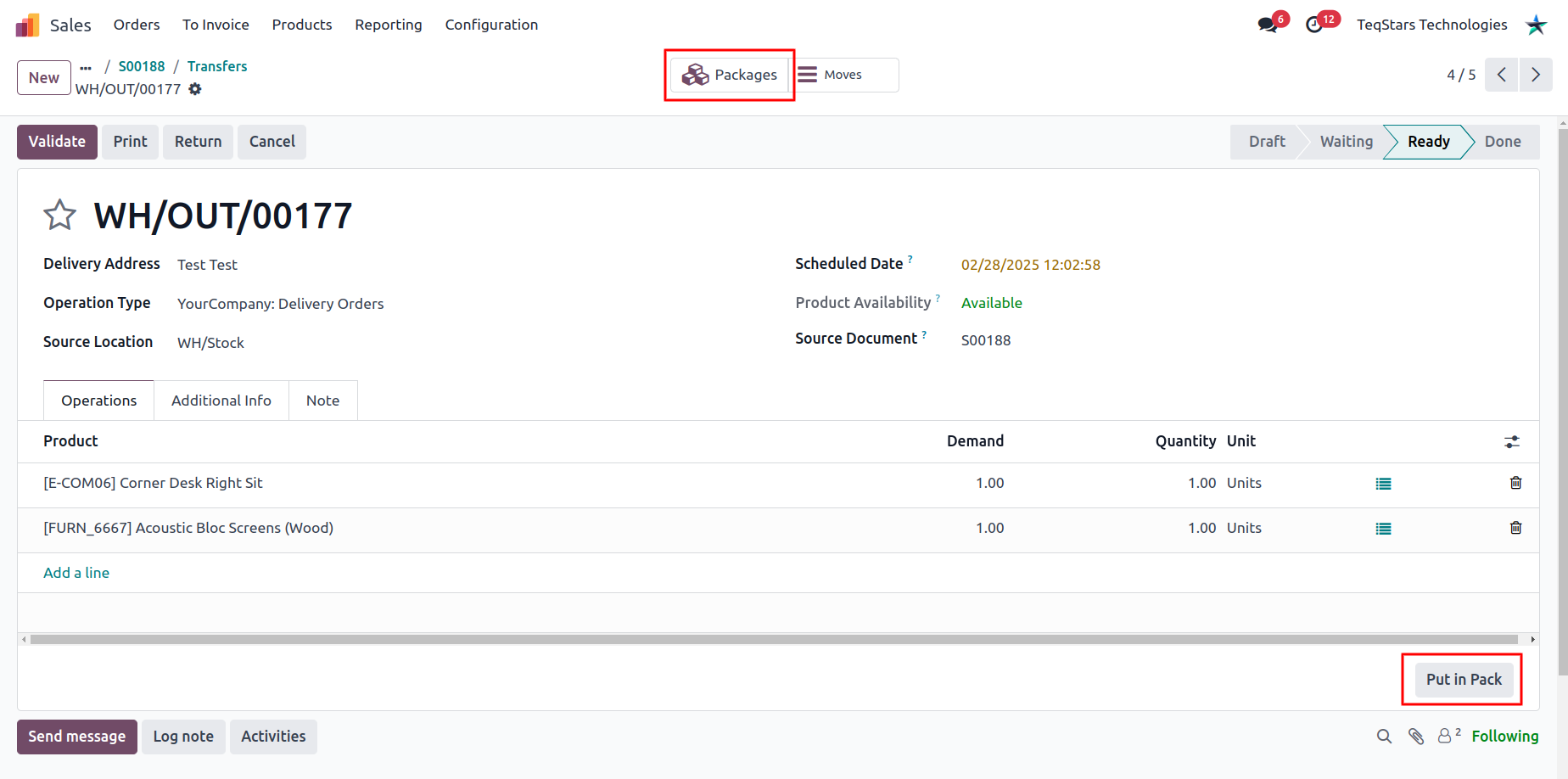The width and height of the screenshot is (1568, 779).
Task: Click the user avatar star icon
Action: (x=1537, y=25)
